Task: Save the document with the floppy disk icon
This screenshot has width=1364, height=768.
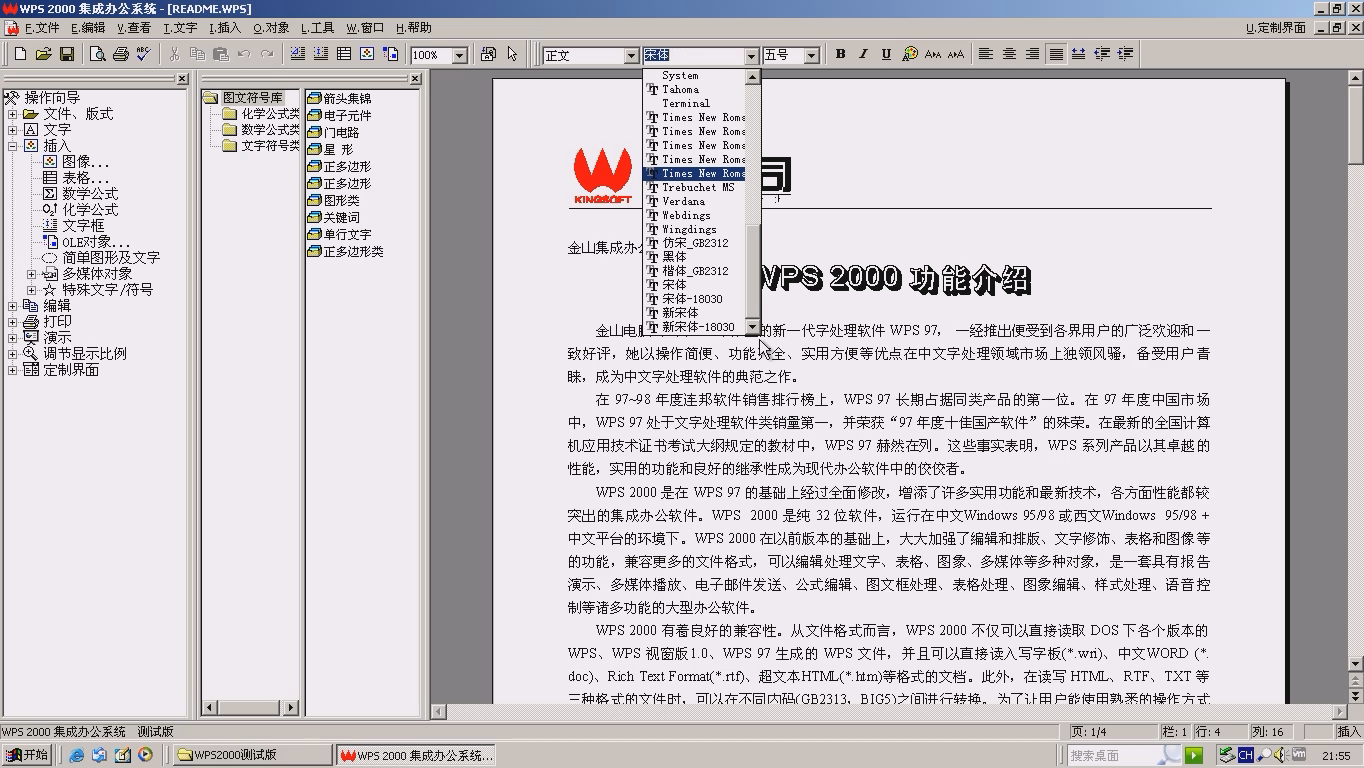Action: 67,54
